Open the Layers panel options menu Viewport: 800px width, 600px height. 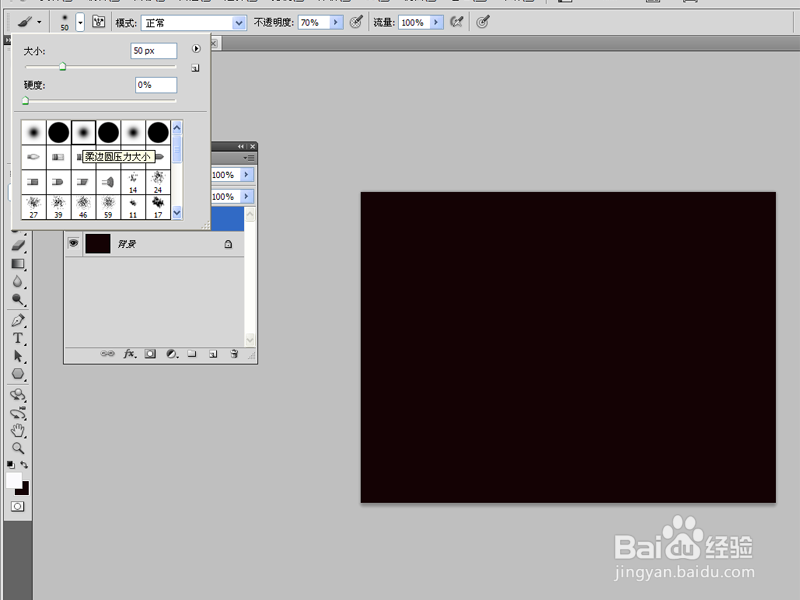[249, 158]
